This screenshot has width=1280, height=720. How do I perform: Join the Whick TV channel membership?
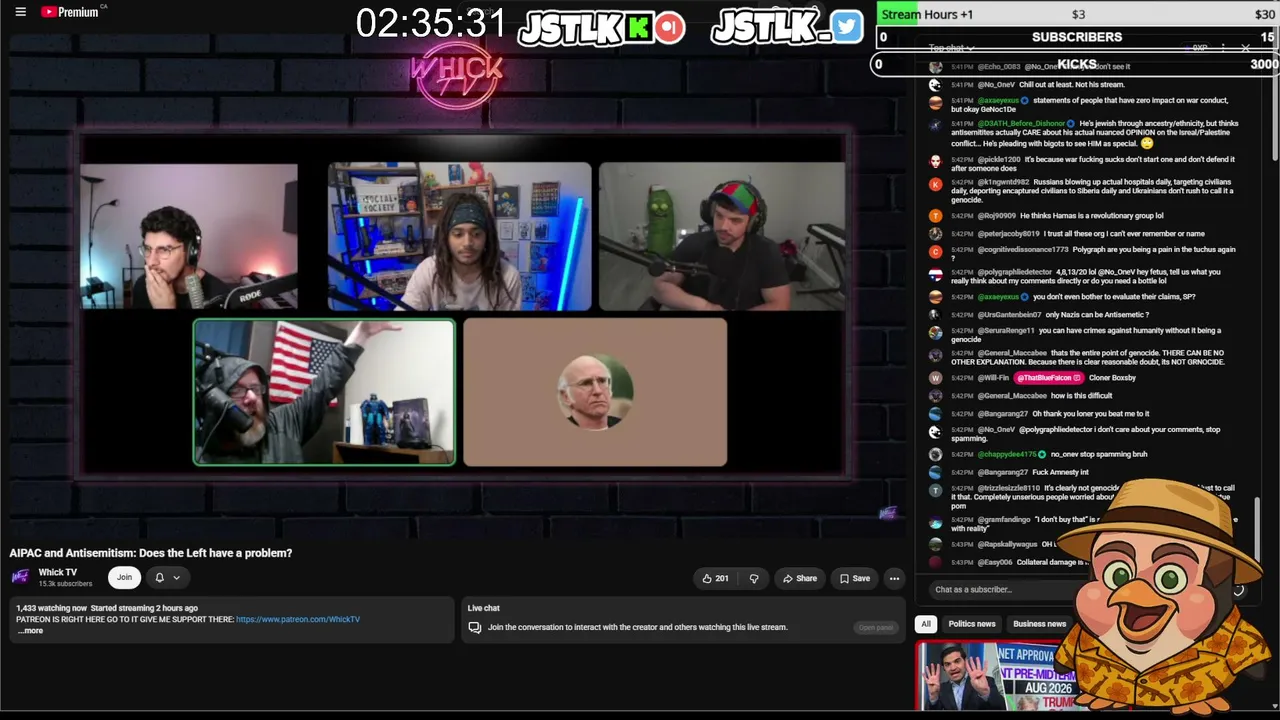[124, 577]
